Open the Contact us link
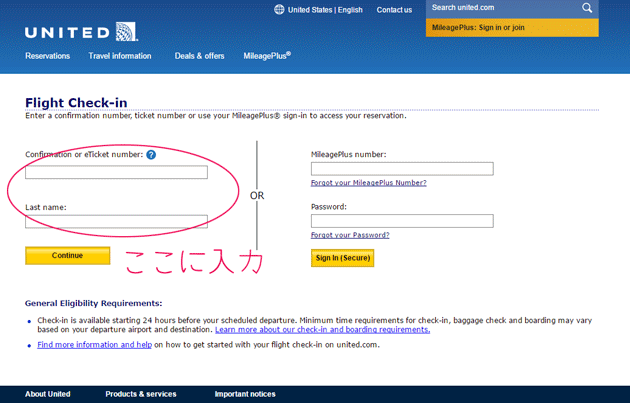630x403 pixels. click(394, 10)
